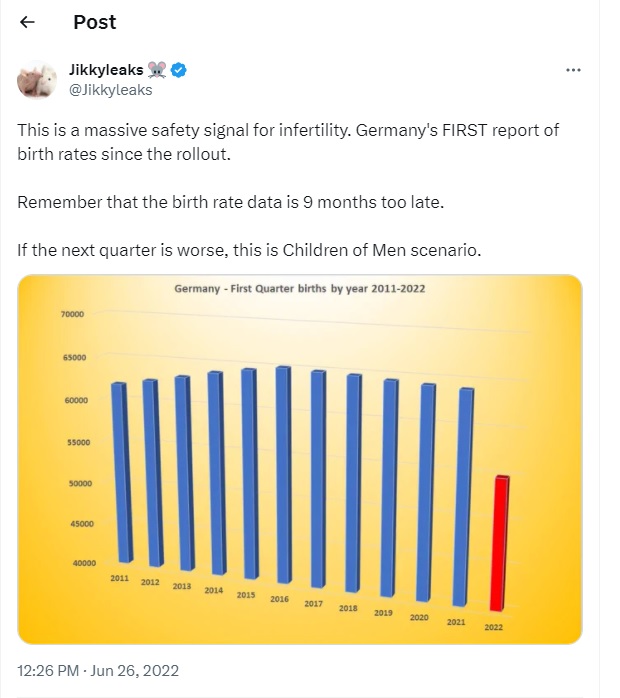Open the three-dot more options menu

[x=573, y=70]
